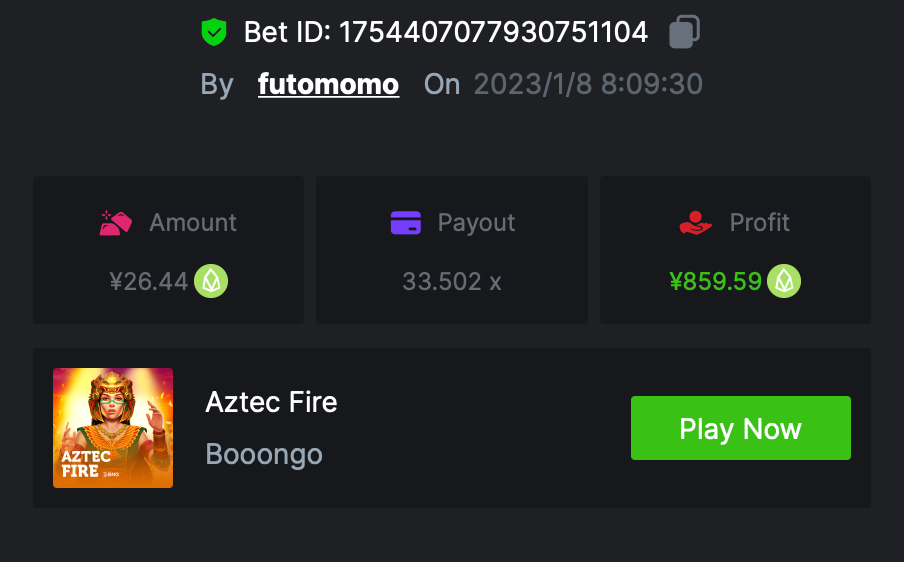The image size is (904, 562).
Task: Click the pink Amount icon
Action: tap(116, 222)
